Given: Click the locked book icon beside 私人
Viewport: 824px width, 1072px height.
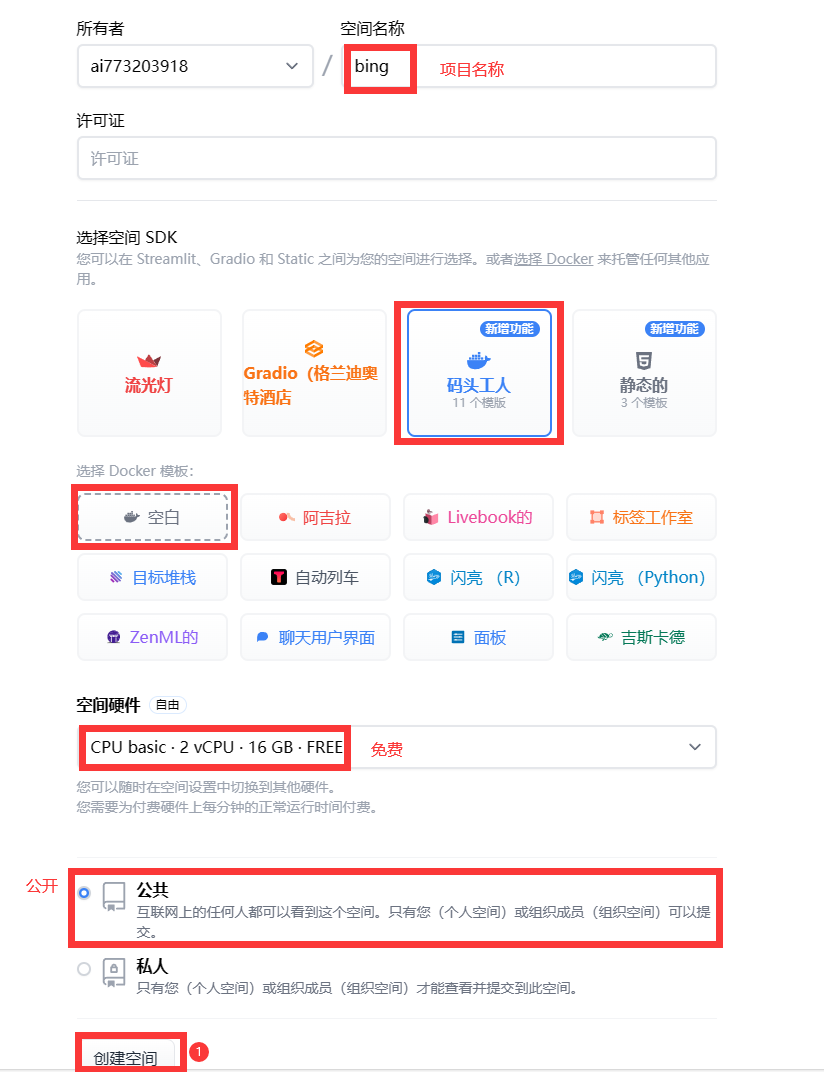Looking at the screenshot, I should click(x=114, y=972).
